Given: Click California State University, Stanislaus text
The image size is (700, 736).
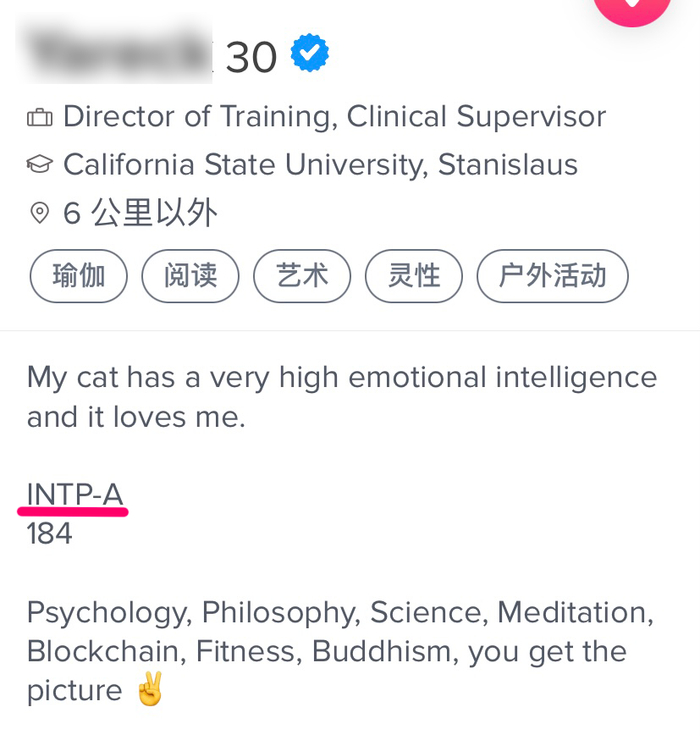Looking at the screenshot, I should point(320,165).
